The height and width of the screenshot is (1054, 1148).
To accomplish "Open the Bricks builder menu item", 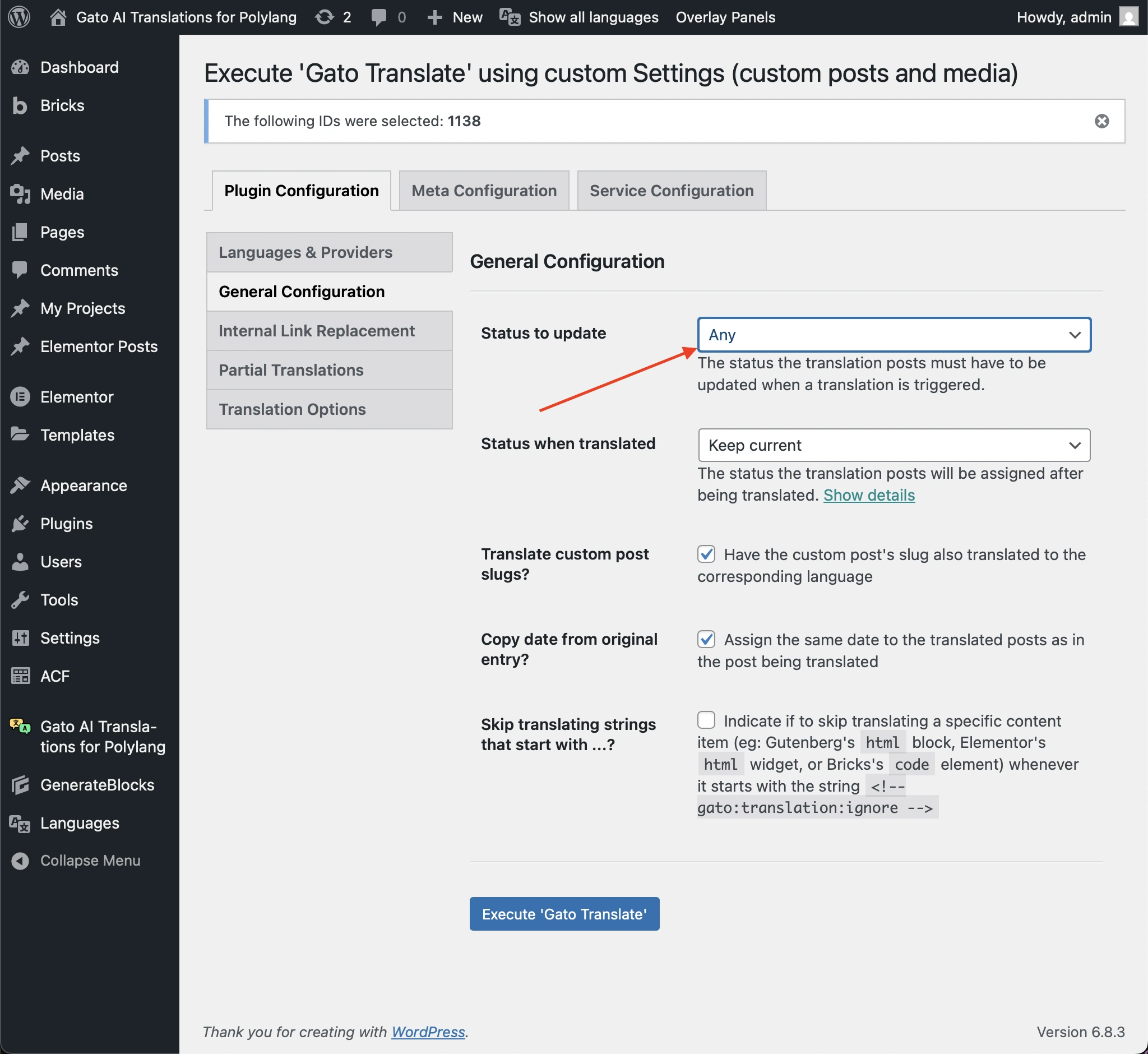I will [x=62, y=105].
